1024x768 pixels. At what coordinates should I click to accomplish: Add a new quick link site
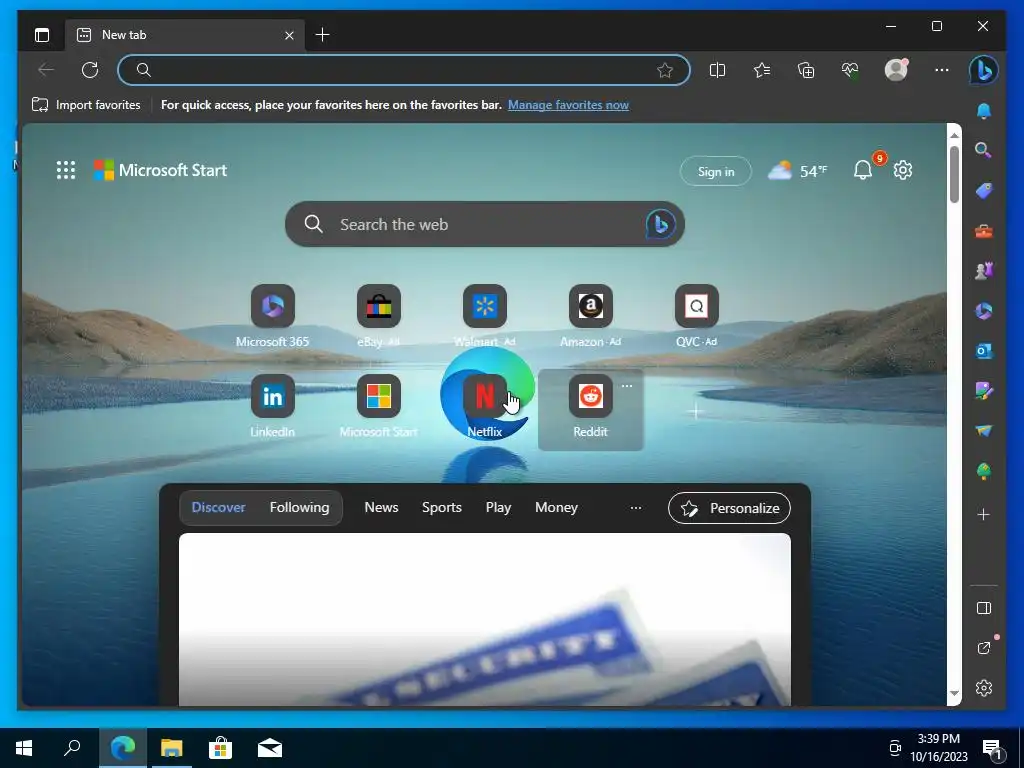point(696,411)
